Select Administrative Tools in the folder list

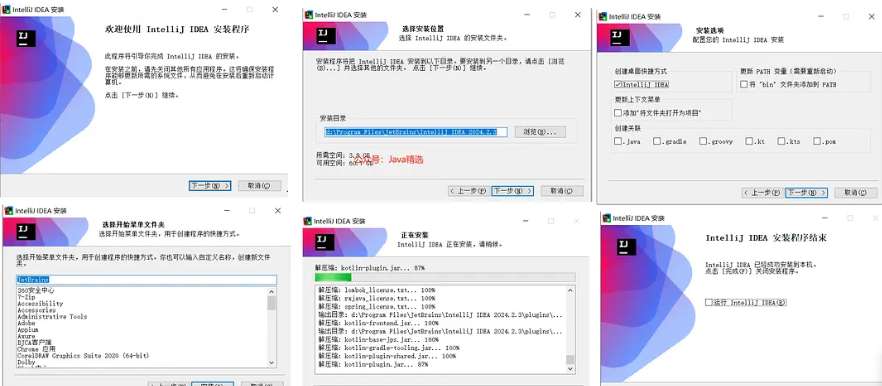(52, 317)
